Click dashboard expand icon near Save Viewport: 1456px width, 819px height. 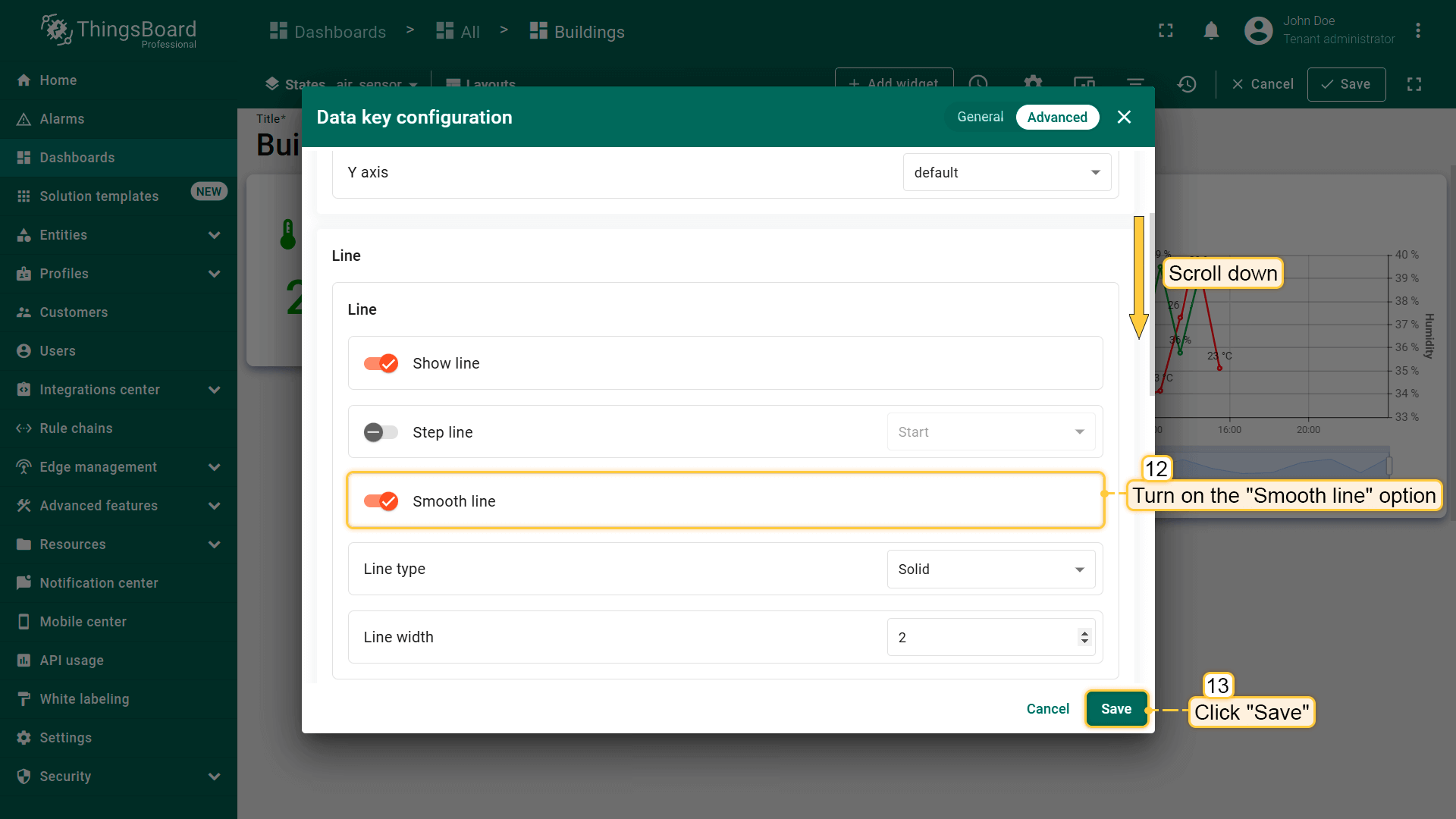[x=1414, y=84]
